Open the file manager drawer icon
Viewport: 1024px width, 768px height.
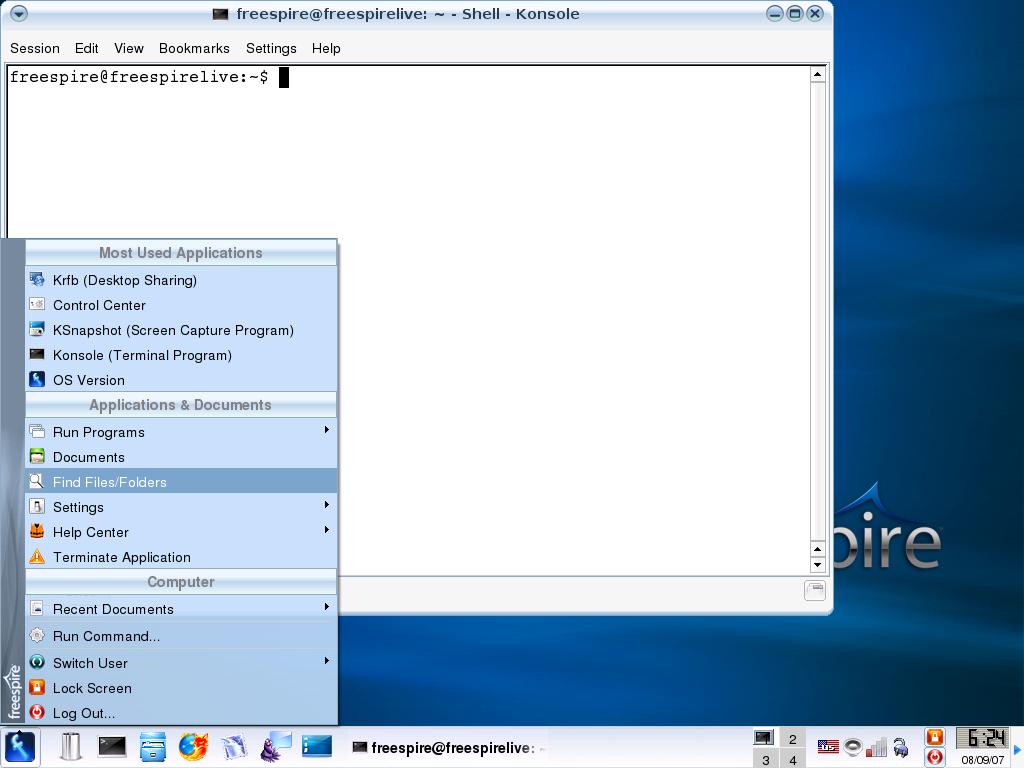point(153,746)
